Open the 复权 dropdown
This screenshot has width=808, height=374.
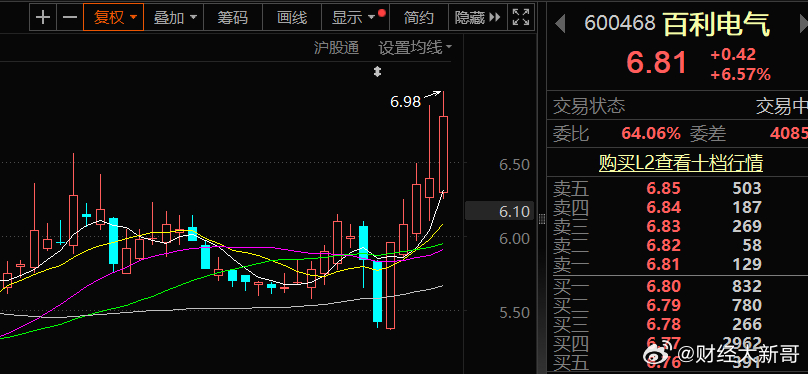click(x=113, y=18)
